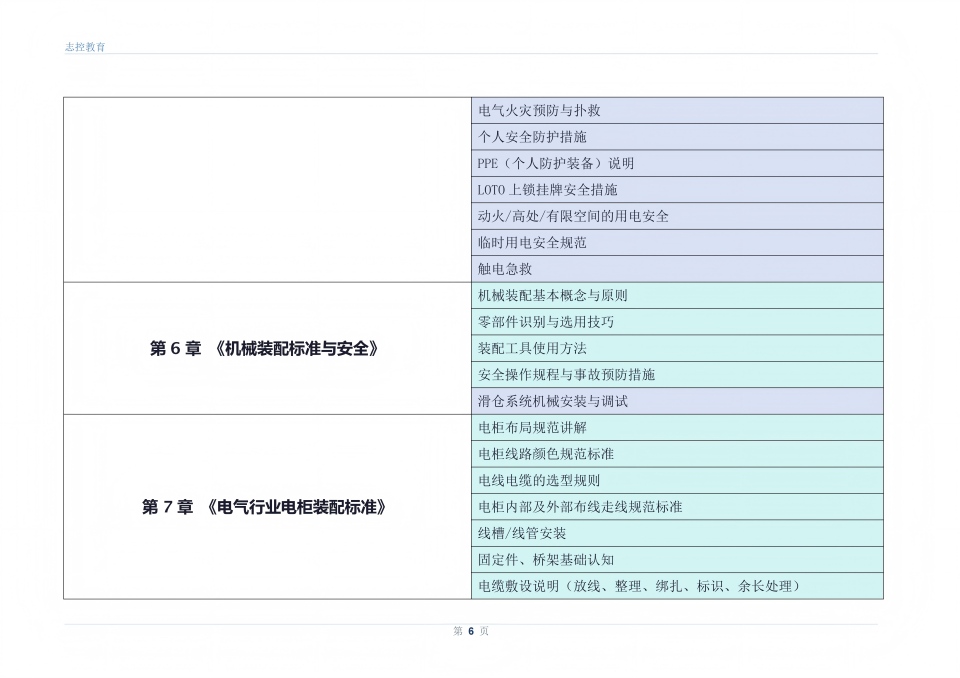Click the 电柜线路颜色规范标准 cell
Screen dimensions: 960x678
(677, 454)
